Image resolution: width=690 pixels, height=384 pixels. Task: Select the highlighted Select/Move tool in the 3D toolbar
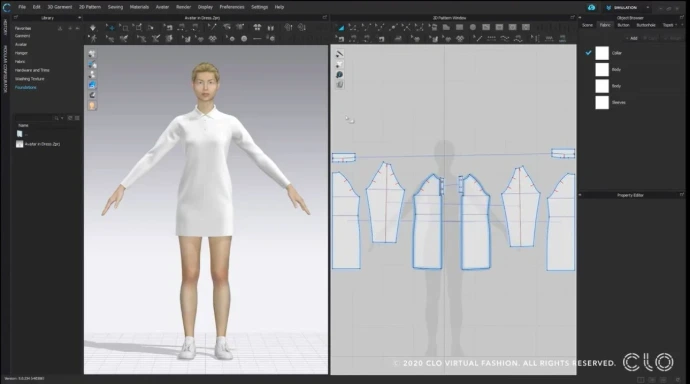click(110, 27)
